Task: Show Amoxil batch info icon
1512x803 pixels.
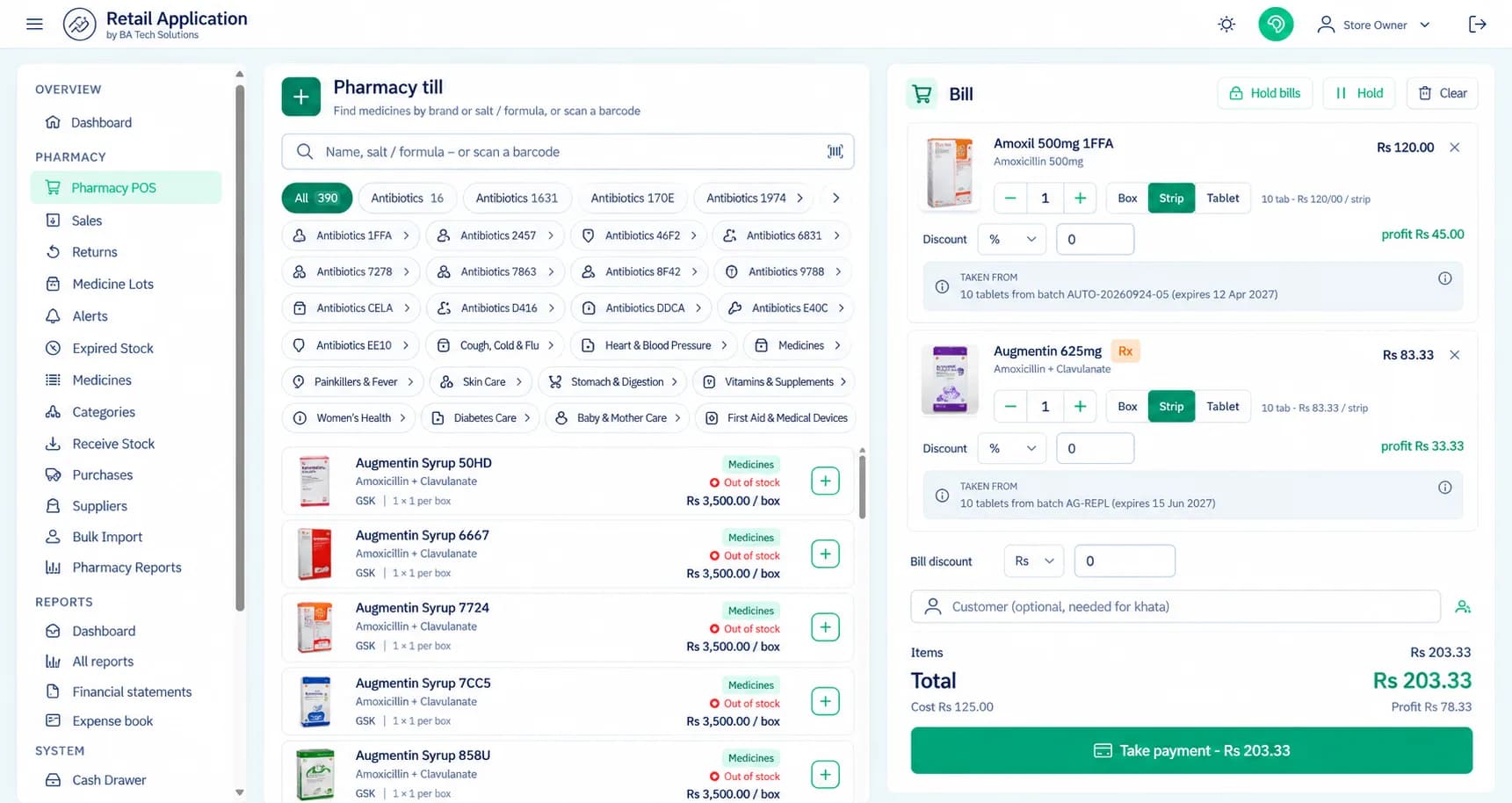Action: click(1444, 279)
